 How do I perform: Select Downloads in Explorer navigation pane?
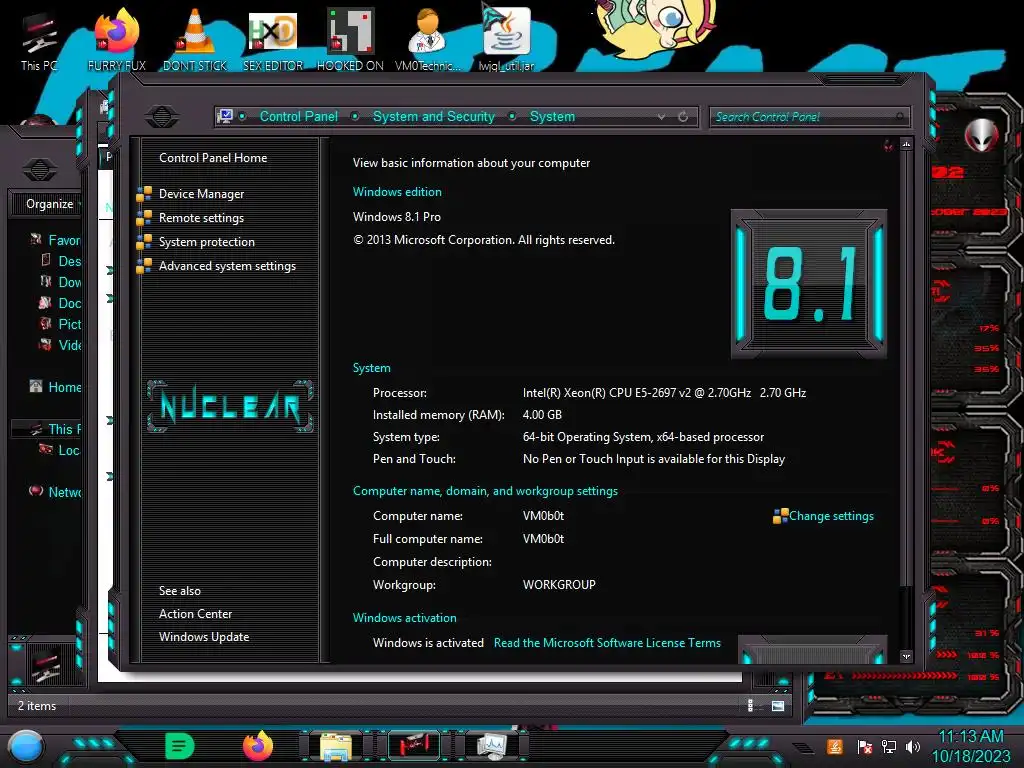click(61, 282)
